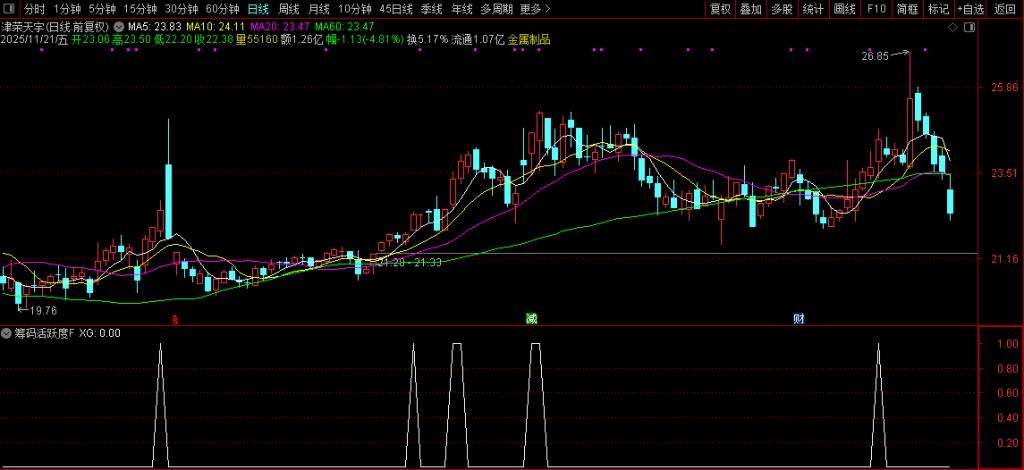1024x470 pixels.
Task: Click the 26.85 high price label
Action: click(875, 56)
